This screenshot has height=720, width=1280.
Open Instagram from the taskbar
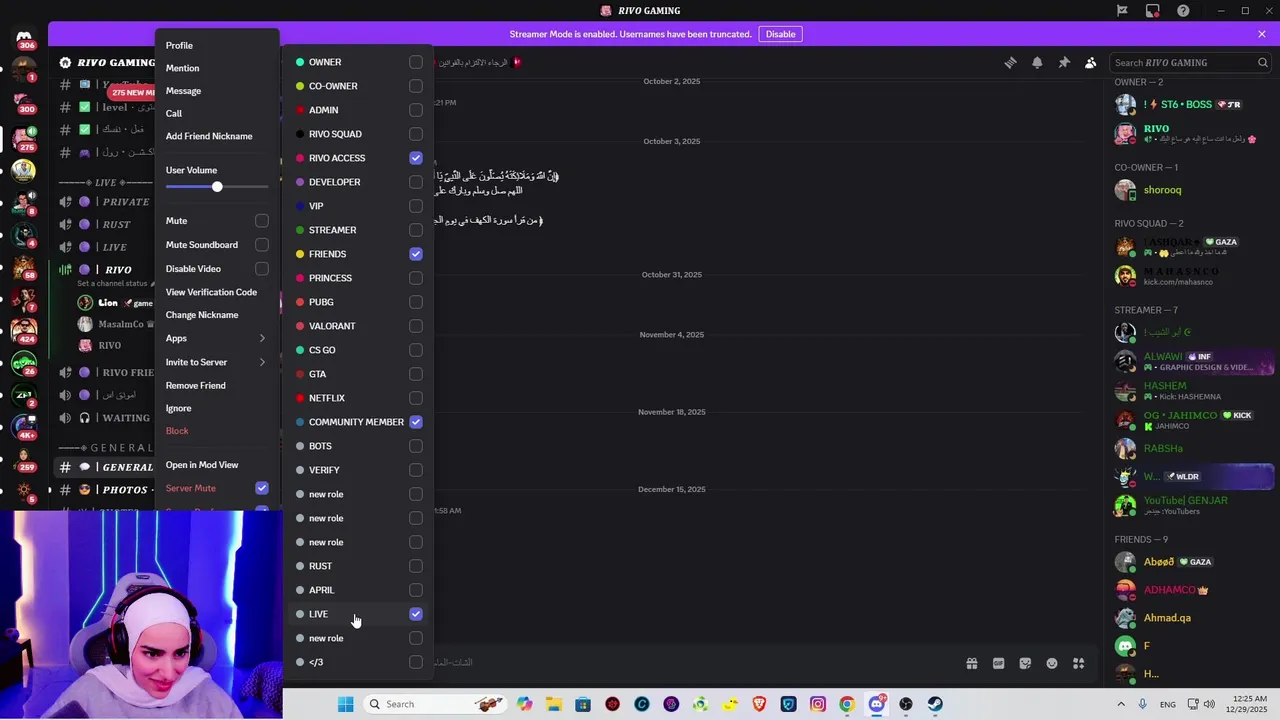click(817, 704)
